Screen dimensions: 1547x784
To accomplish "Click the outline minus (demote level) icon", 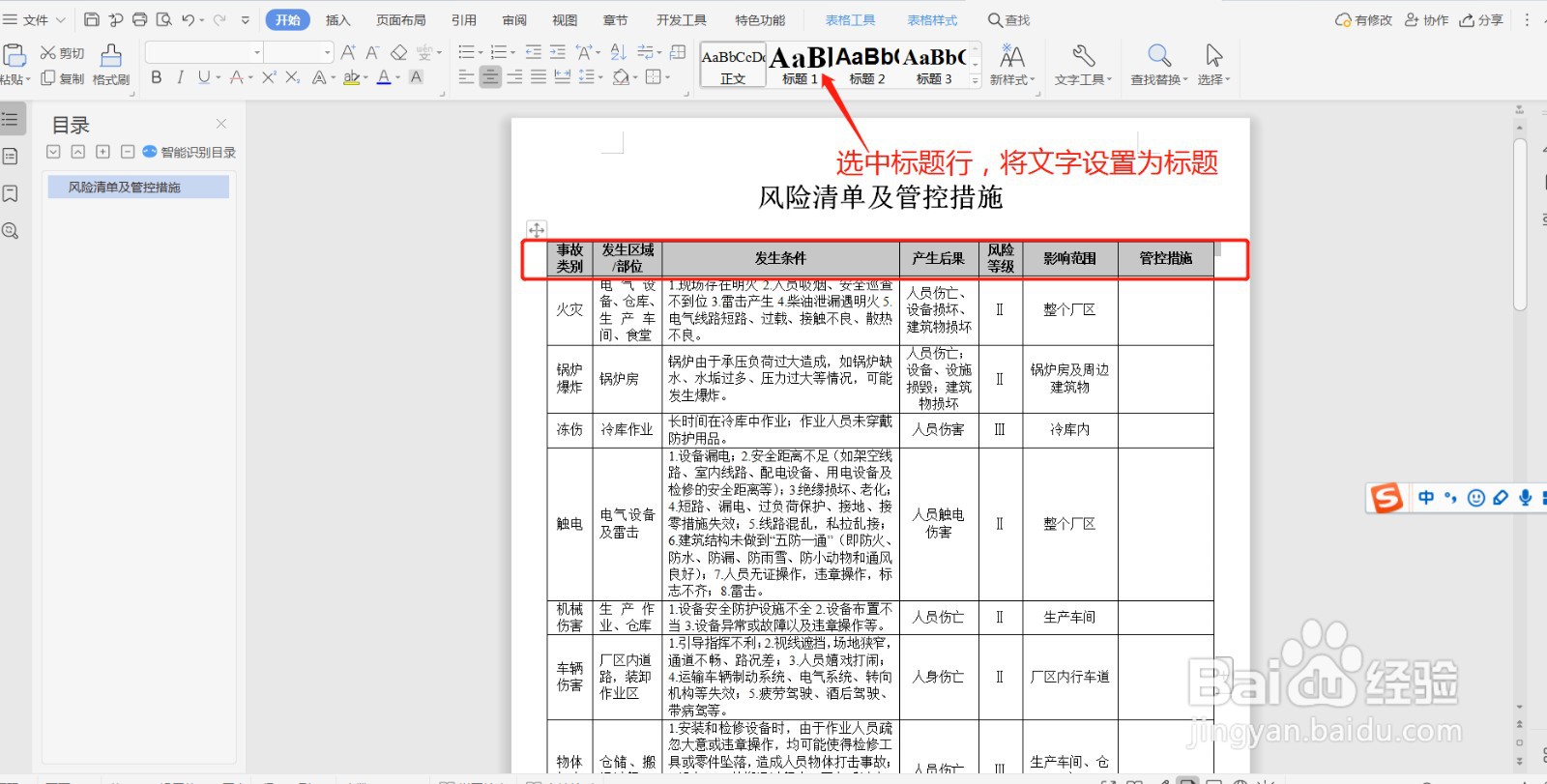I will click(127, 152).
